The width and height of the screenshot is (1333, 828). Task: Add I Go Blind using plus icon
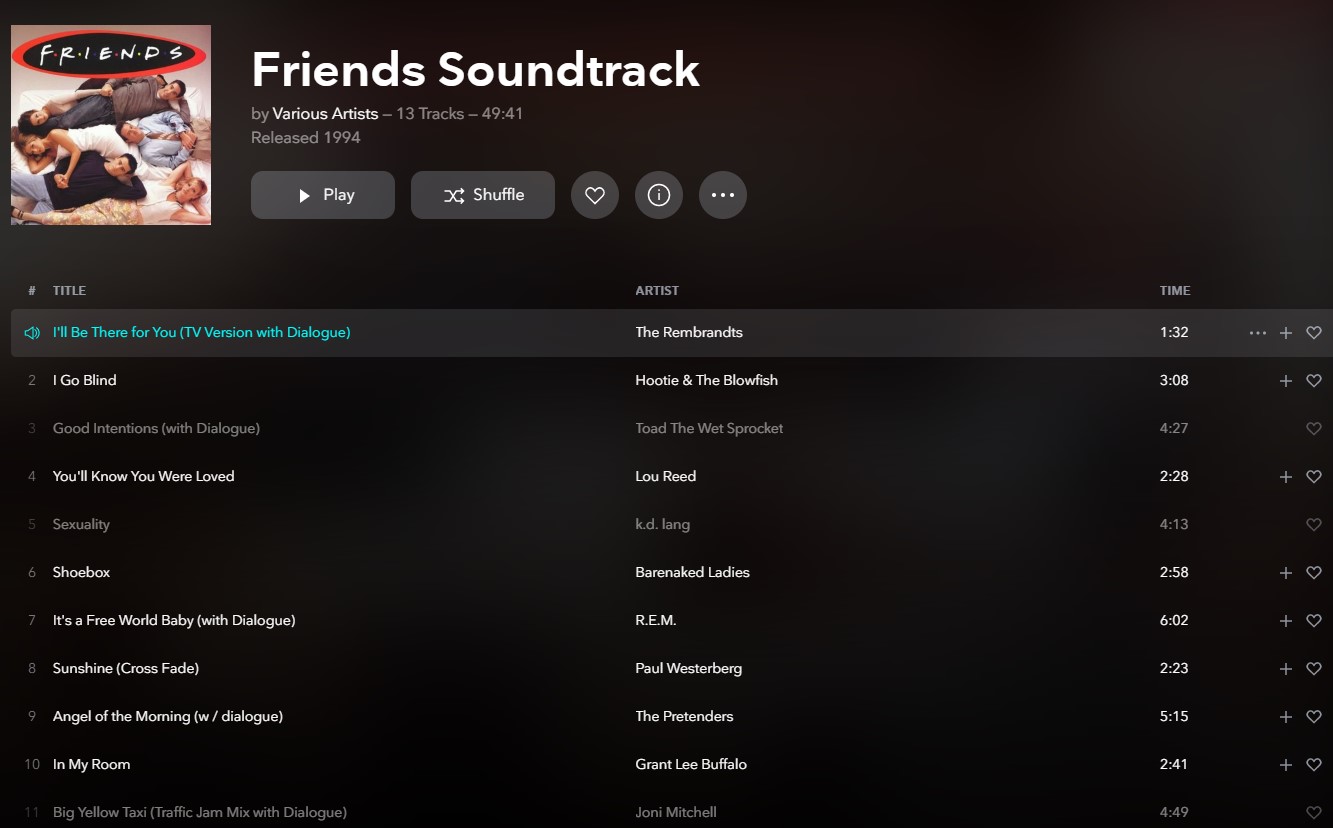pos(1286,381)
